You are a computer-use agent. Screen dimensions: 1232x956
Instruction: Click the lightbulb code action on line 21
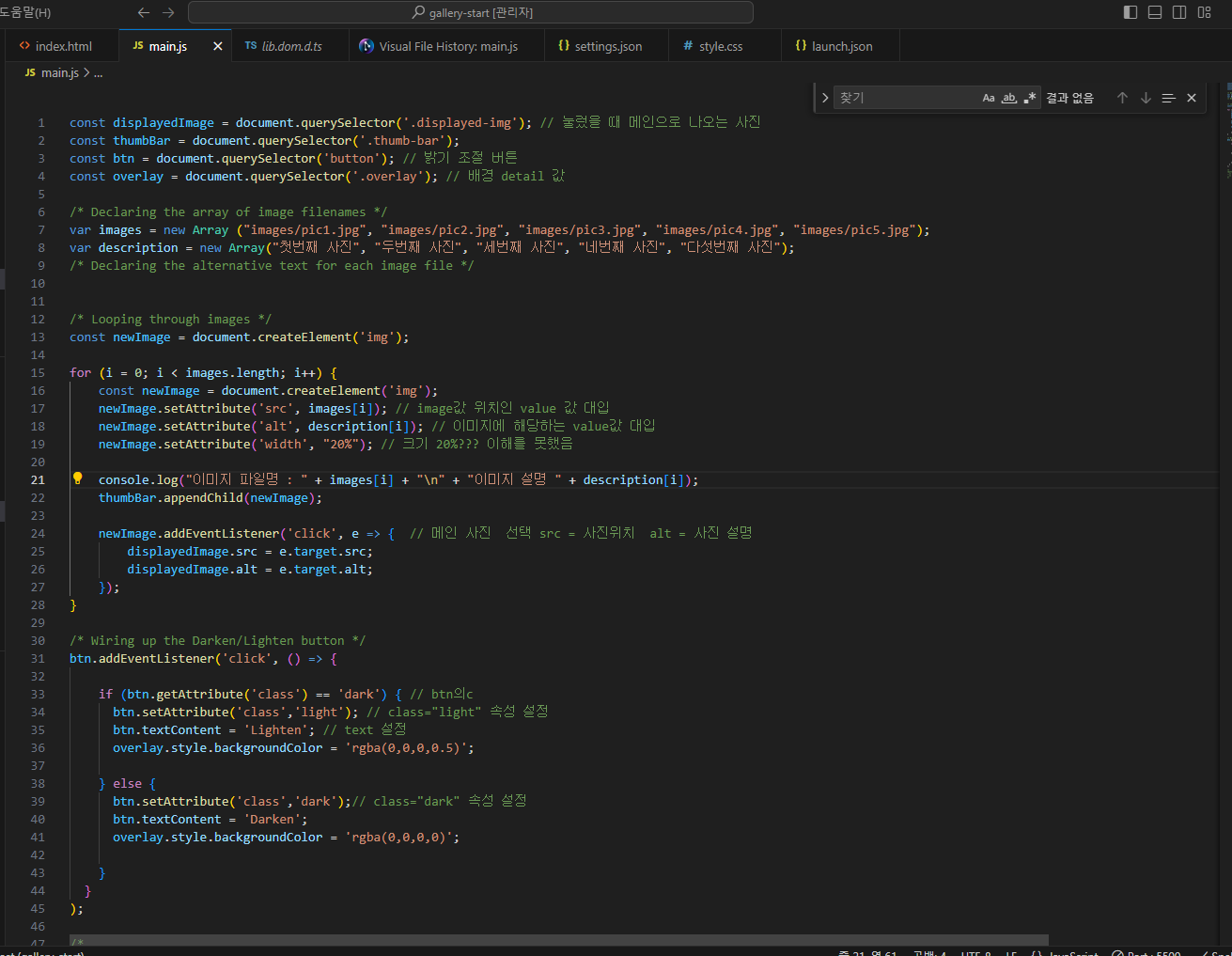[x=78, y=478]
